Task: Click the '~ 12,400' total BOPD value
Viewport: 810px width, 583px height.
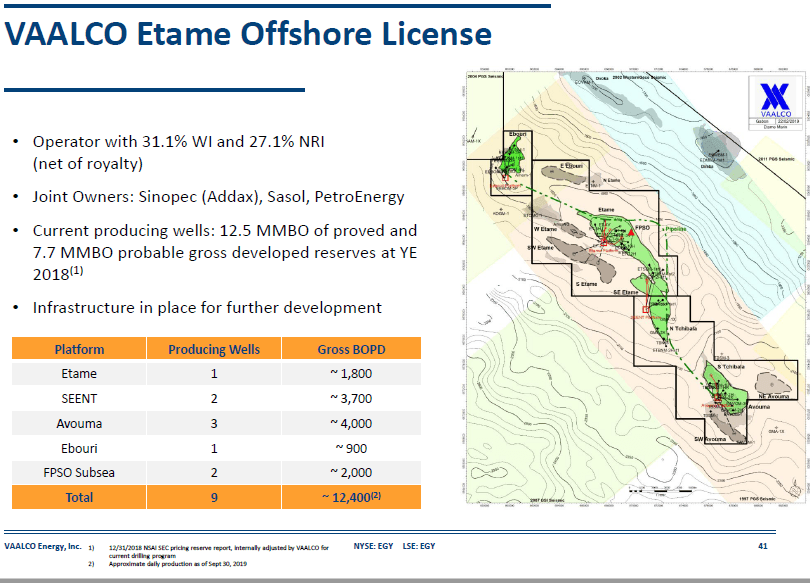Action: point(351,497)
